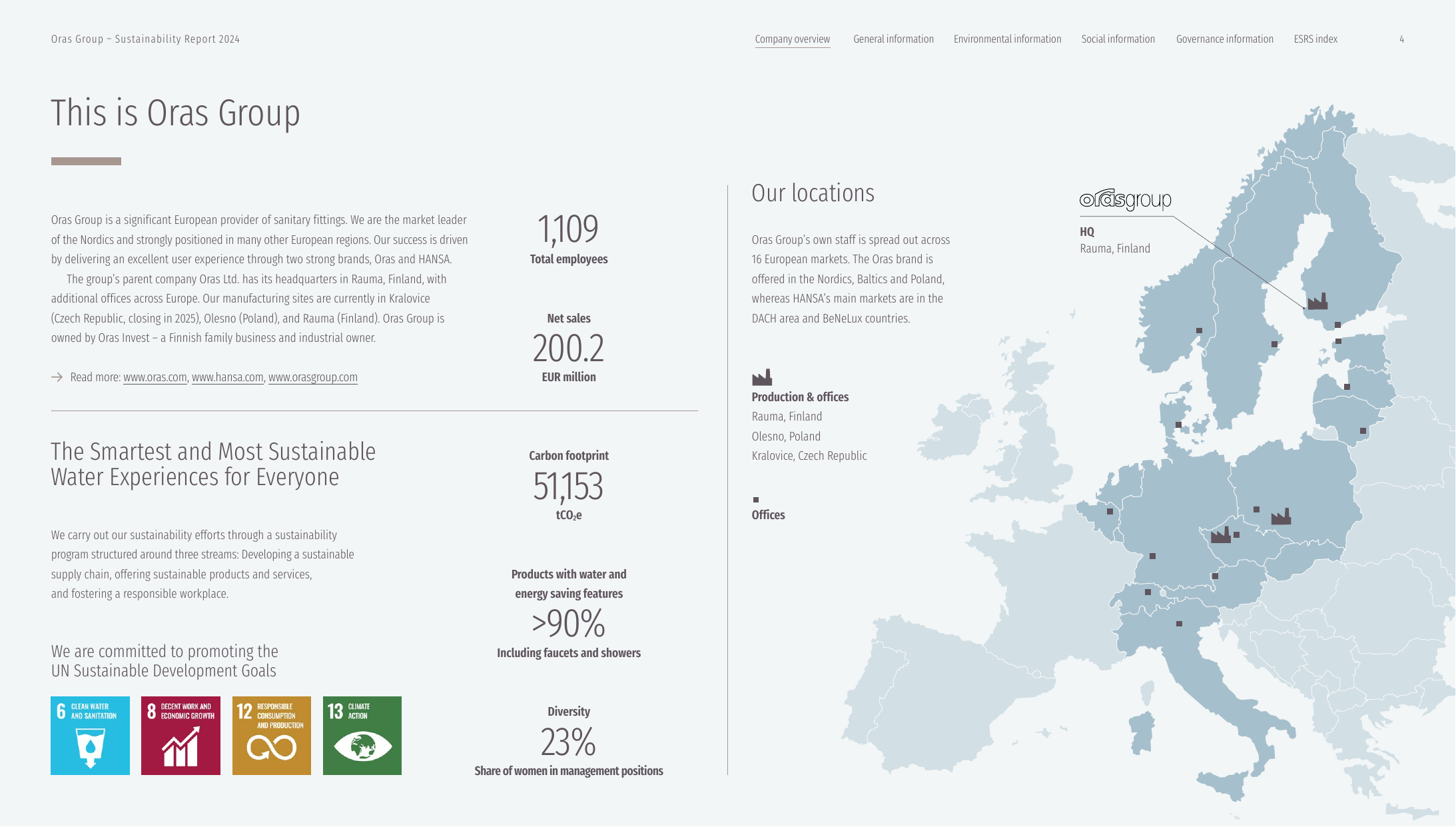This screenshot has width=1456, height=827.
Task: Click the square Offices legend marker
Action: tap(756, 500)
